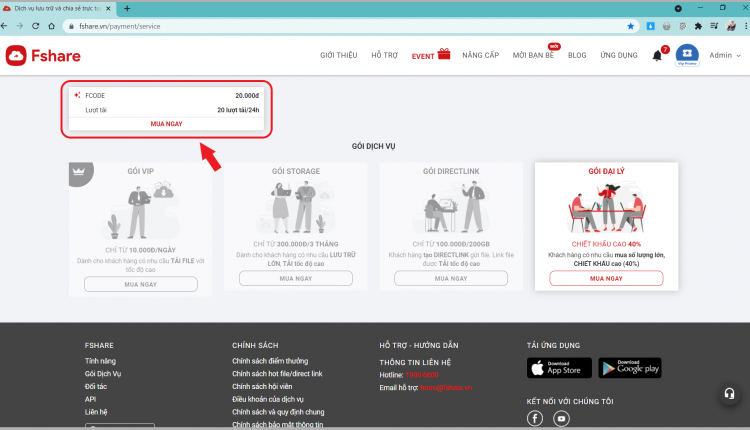Open the Tính năng footer link
Image resolution: width=750 pixels, height=430 pixels.
[x=100, y=361]
